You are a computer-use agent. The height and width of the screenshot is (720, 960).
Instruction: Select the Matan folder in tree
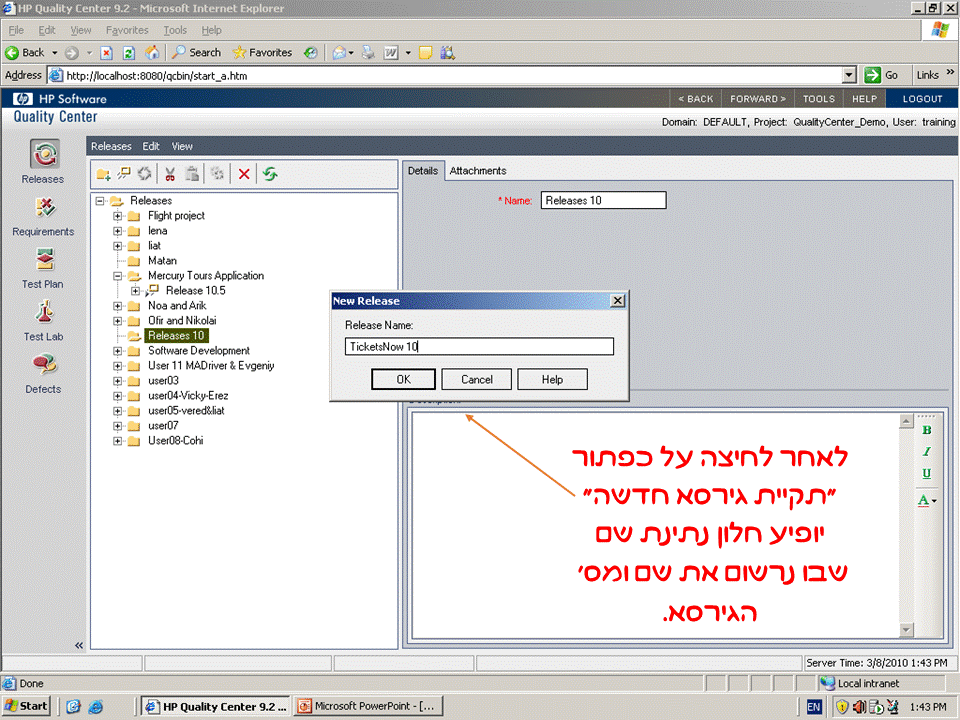click(x=162, y=261)
